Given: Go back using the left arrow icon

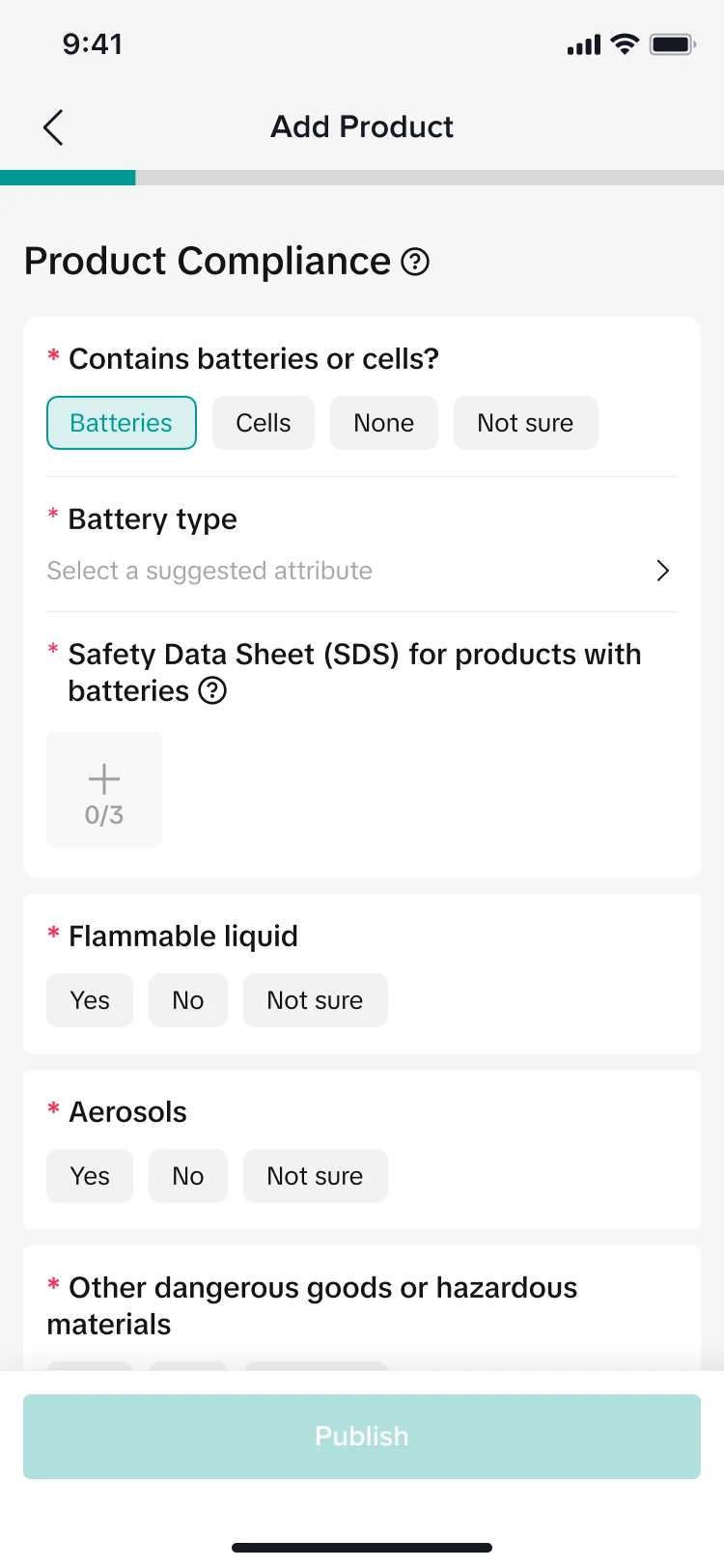Looking at the screenshot, I should click(53, 127).
